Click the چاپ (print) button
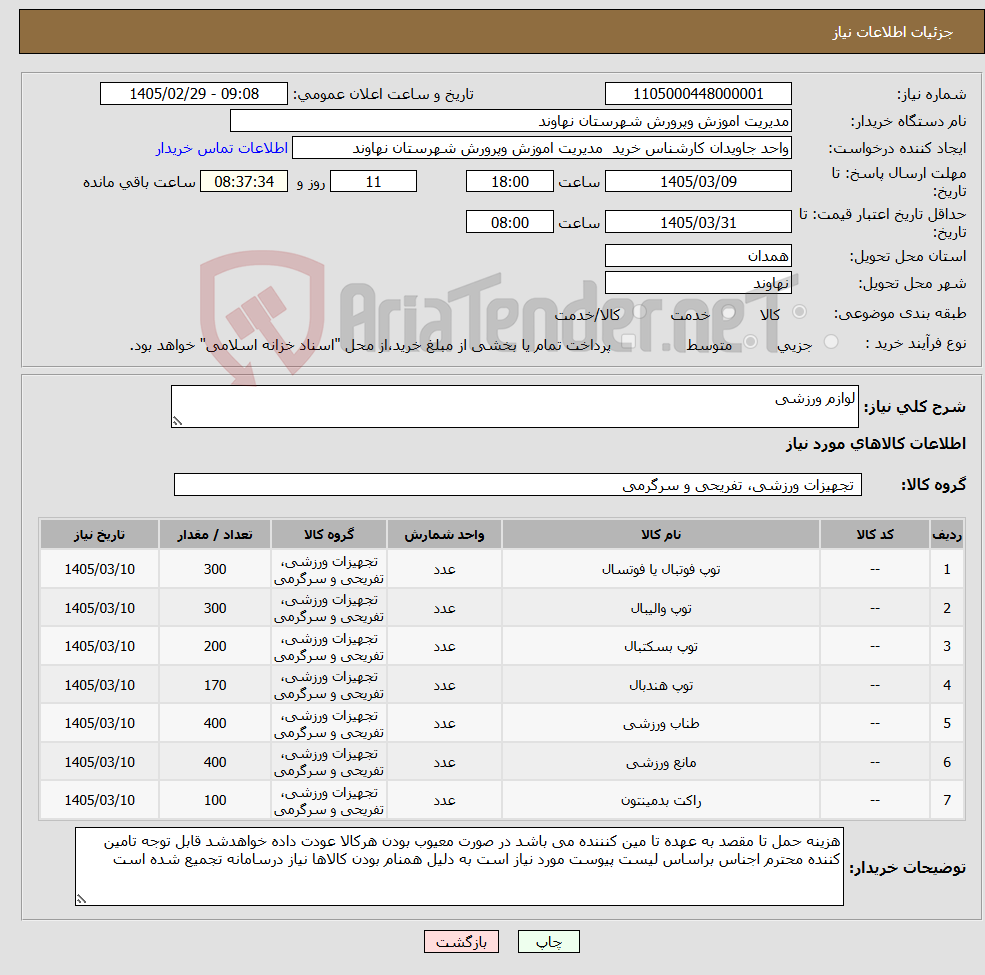 (x=548, y=941)
